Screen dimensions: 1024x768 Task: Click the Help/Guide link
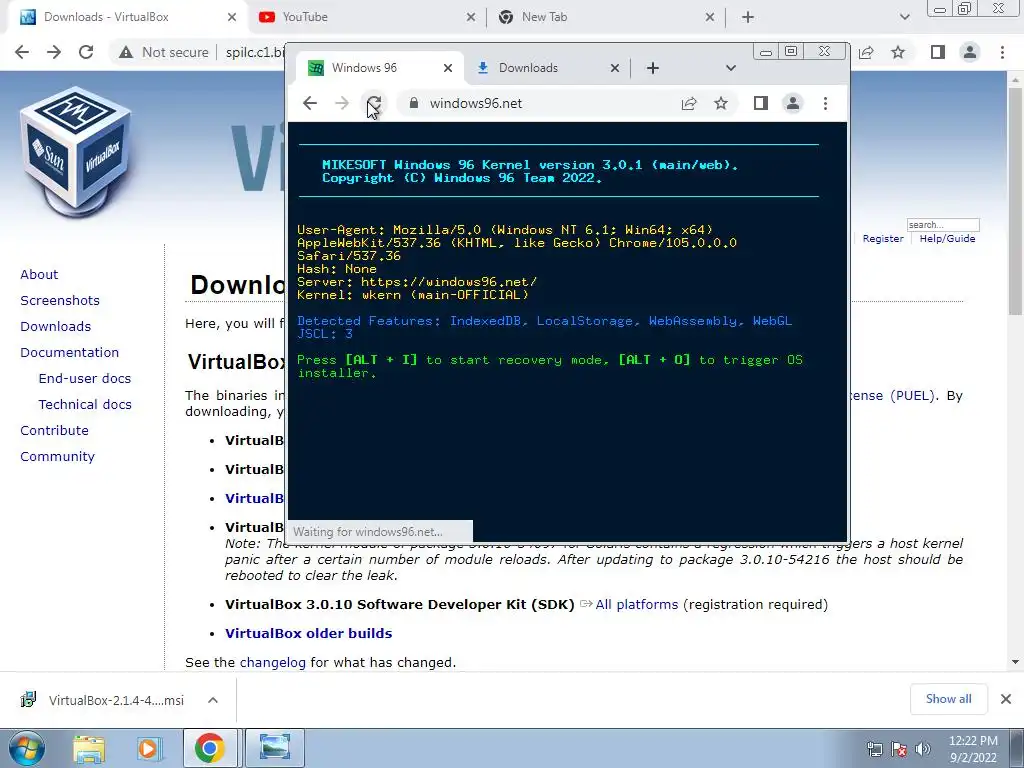[948, 239]
